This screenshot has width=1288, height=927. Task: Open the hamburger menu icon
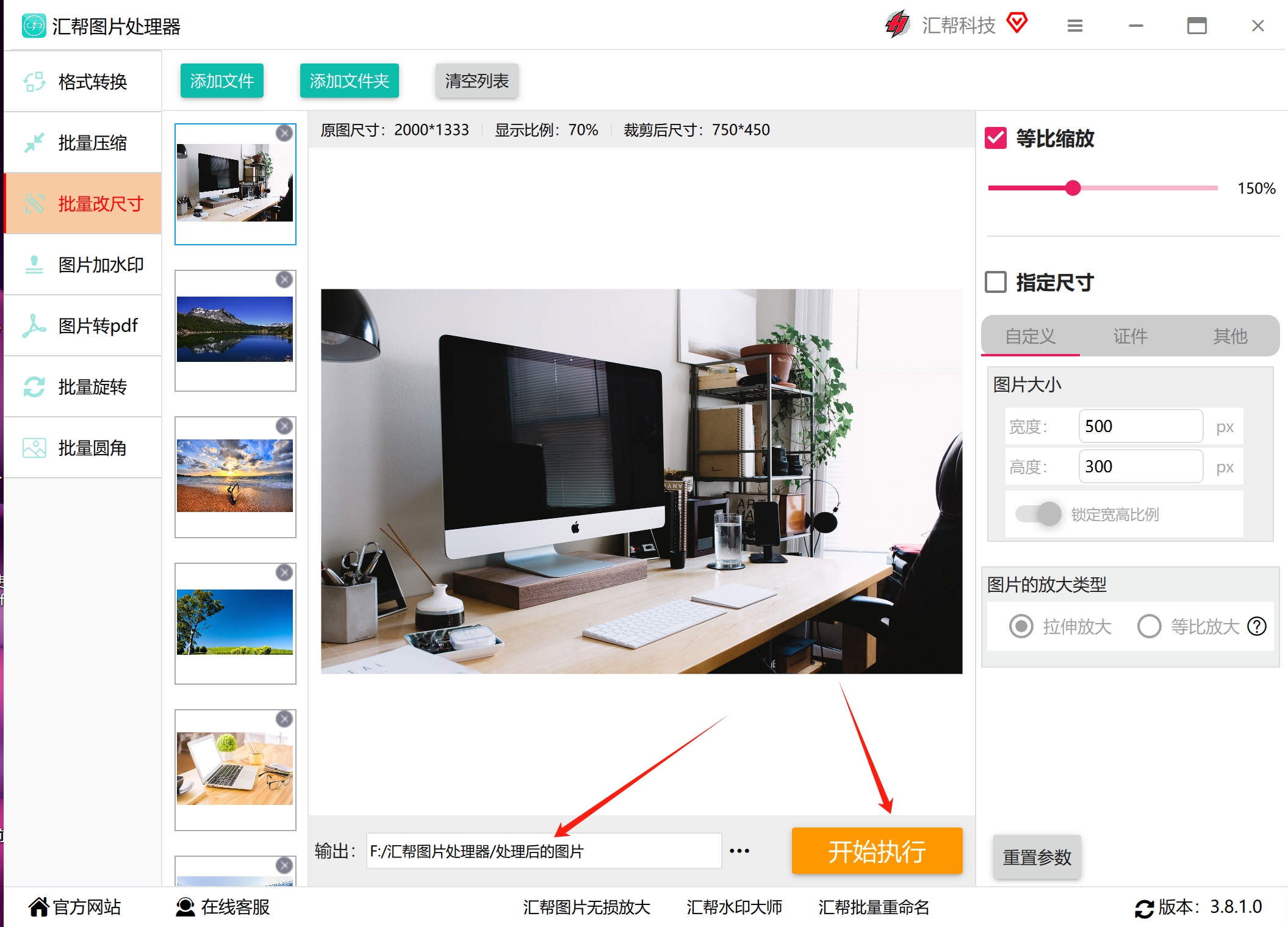[x=1075, y=26]
